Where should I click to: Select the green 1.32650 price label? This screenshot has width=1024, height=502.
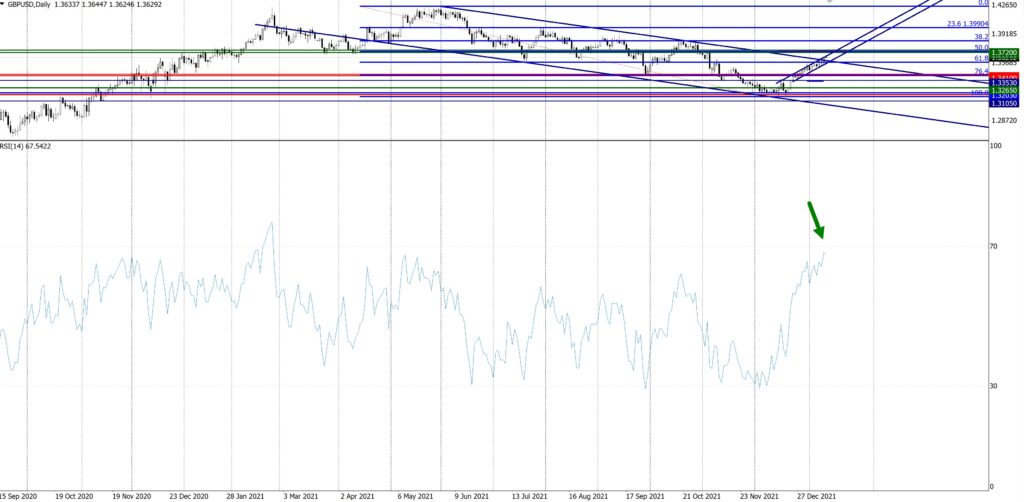(1003, 90)
